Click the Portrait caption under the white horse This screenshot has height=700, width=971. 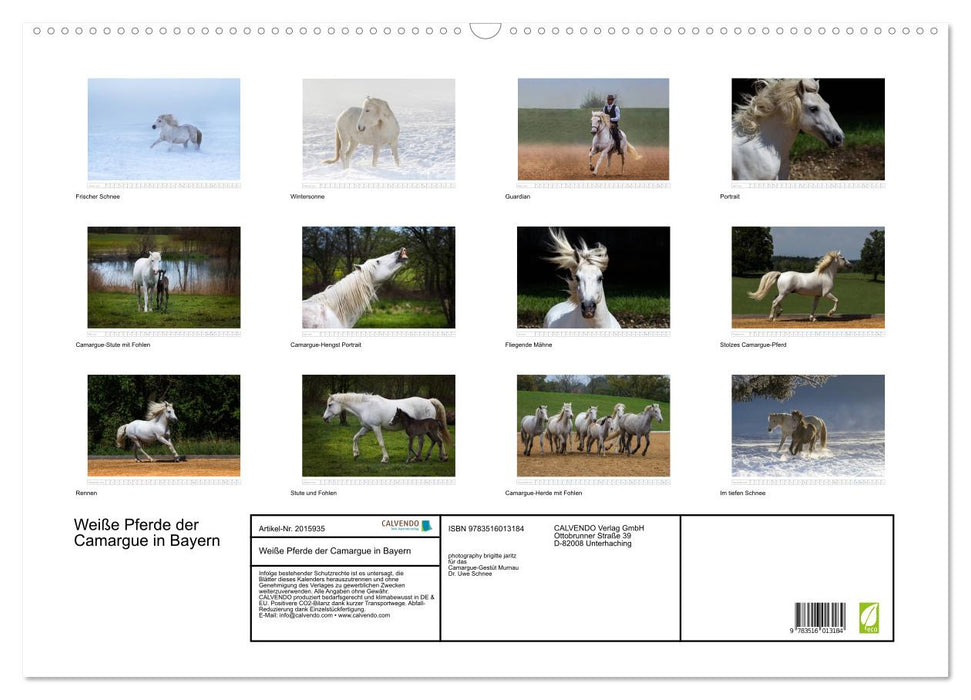728,196
